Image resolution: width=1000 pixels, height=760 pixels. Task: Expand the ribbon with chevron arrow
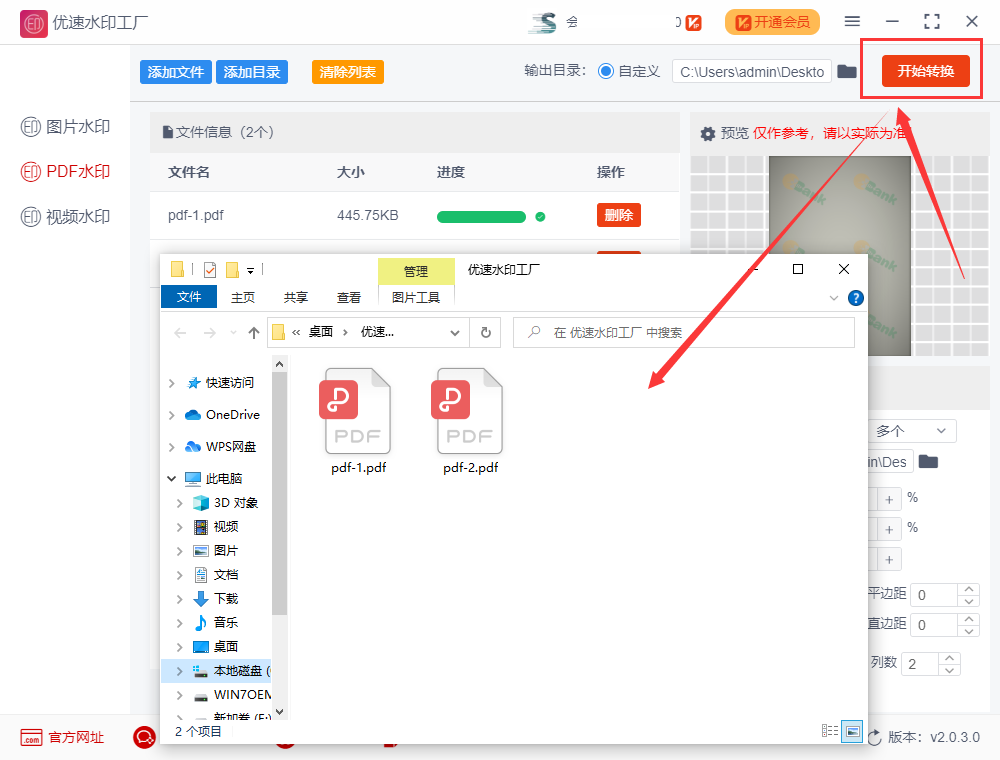click(834, 298)
